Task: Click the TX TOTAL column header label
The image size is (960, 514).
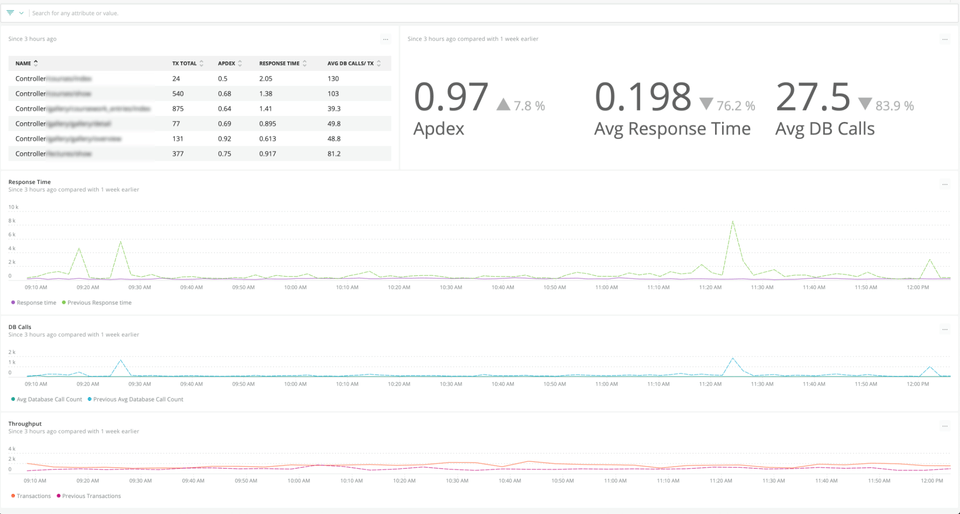Action: (184, 64)
